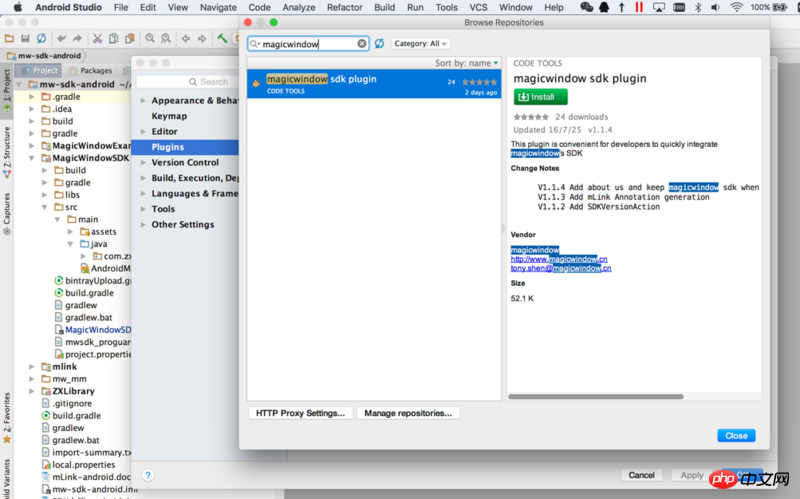Click the Wi-Fi status icon
This screenshot has width=800, height=499.
[736, 7]
